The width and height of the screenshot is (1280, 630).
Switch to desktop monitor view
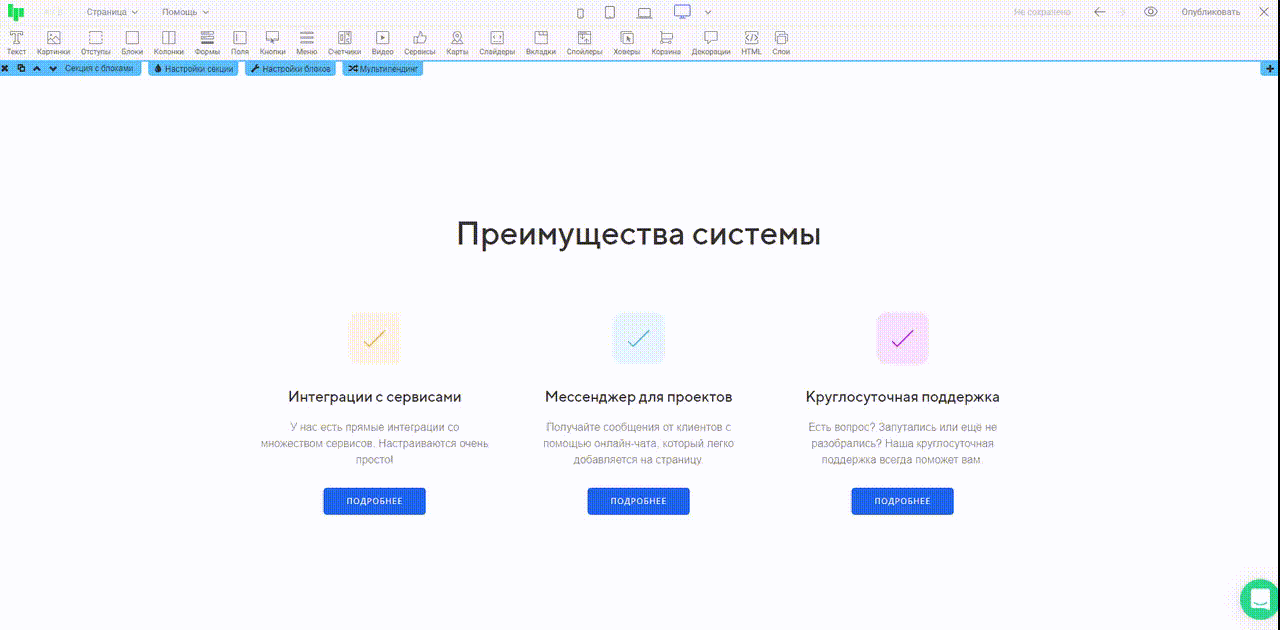click(682, 12)
